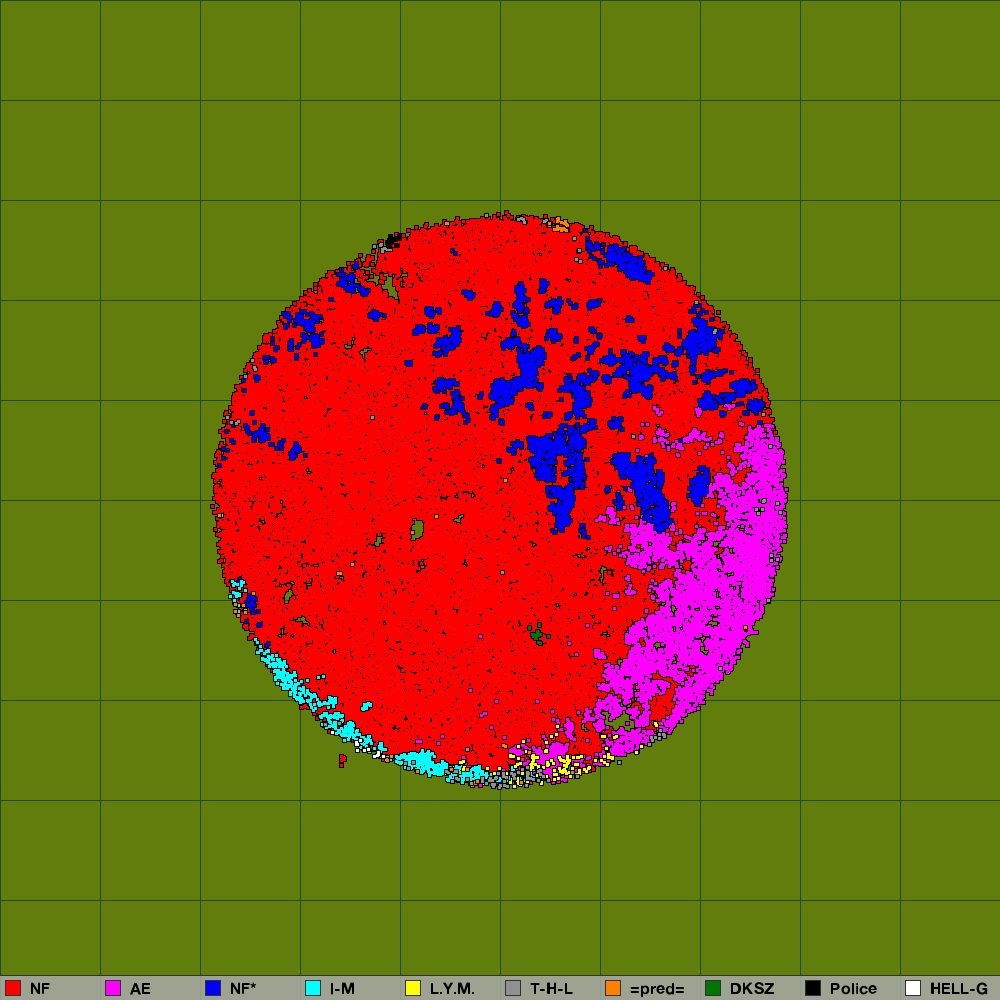Click the red NF legend swatch
Image resolution: width=1000 pixels, height=1000 pixels.
pyautogui.click(x=13, y=988)
